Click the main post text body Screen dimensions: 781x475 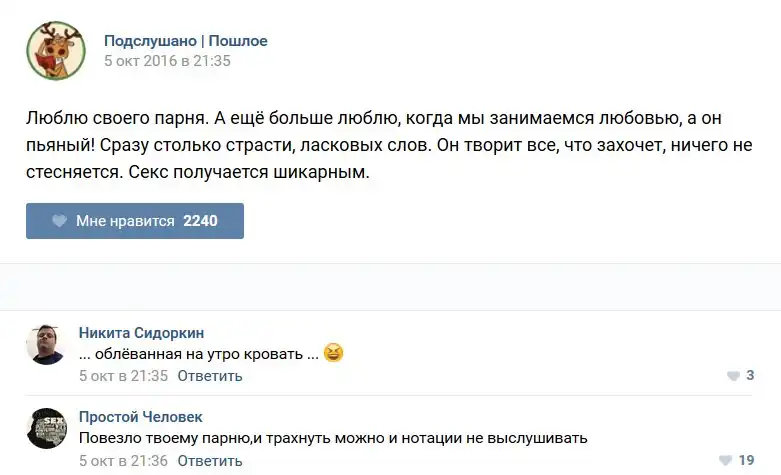click(388, 145)
